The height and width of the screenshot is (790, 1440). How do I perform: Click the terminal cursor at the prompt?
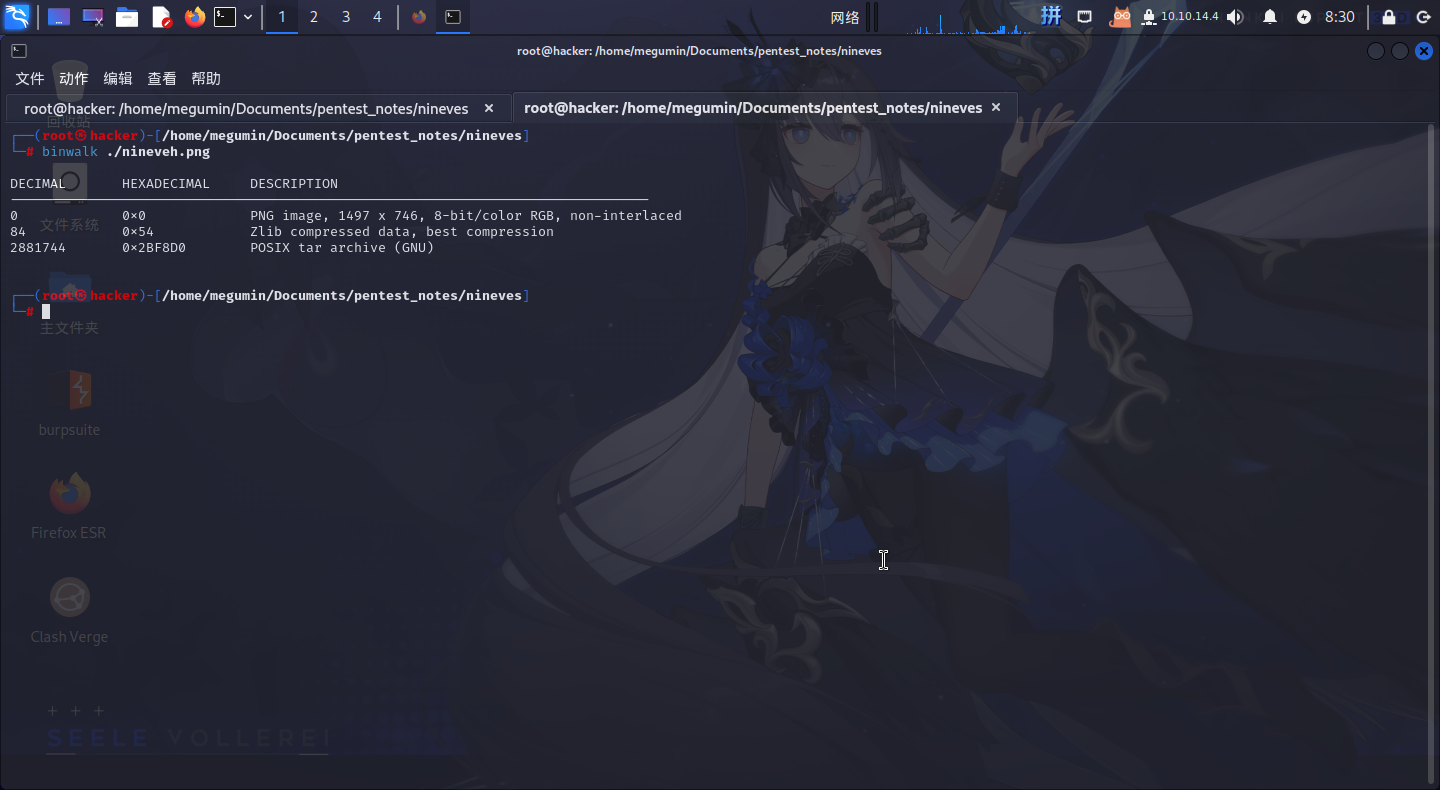click(x=46, y=312)
